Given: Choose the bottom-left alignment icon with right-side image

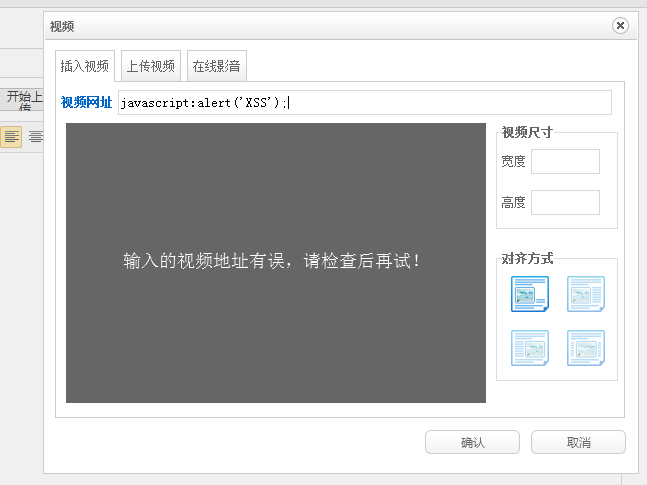Looking at the screenshot, I should (530, 348).
